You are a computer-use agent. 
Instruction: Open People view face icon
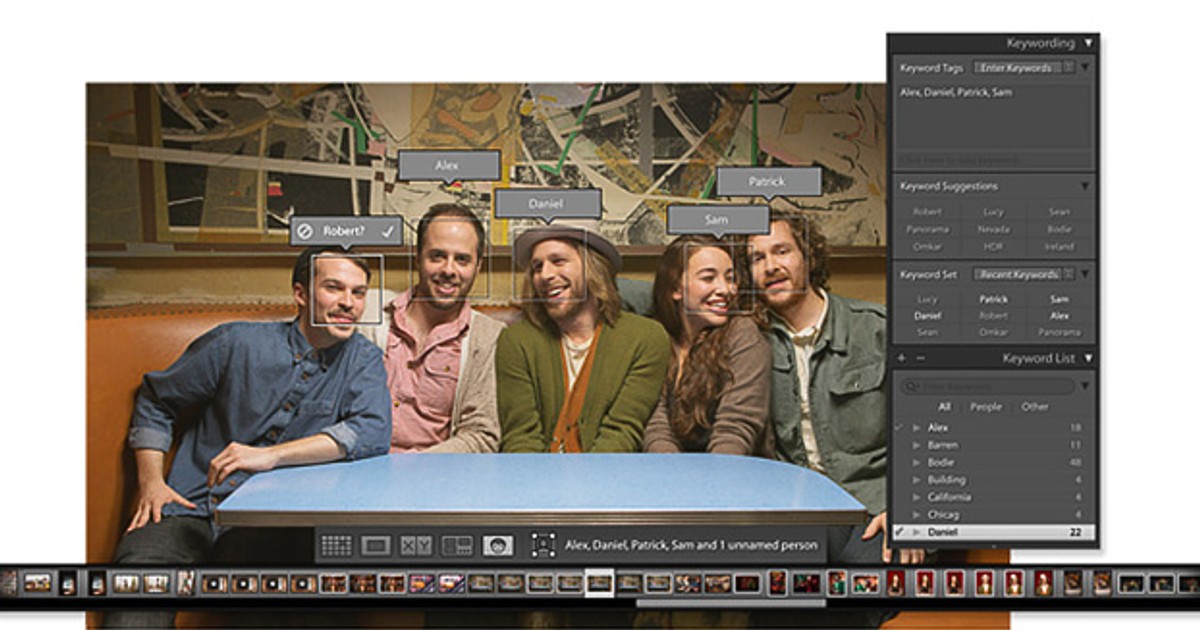[497, 546]
